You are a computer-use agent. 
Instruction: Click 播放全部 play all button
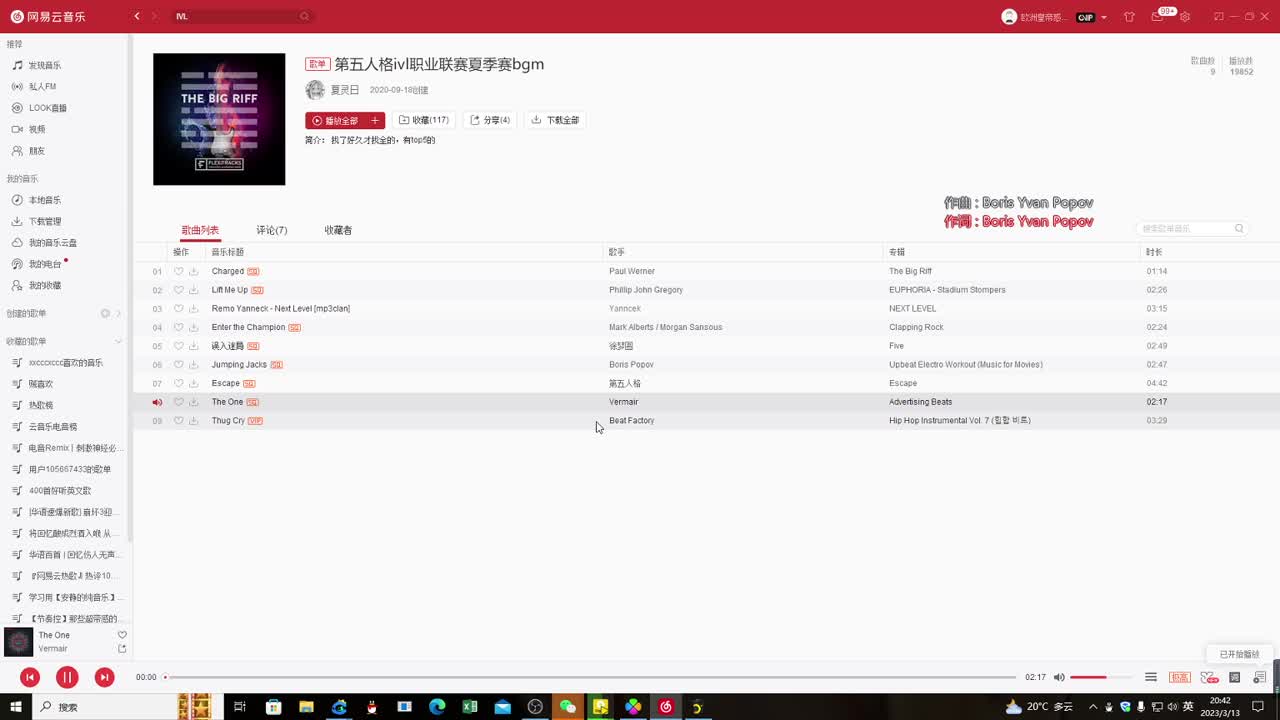[x=335, y=120]
